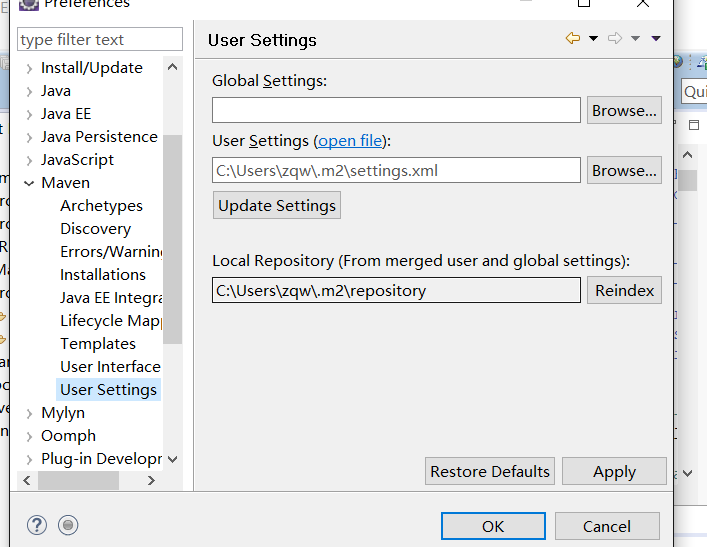Click Browse next to Global Settings

[624, 111]
